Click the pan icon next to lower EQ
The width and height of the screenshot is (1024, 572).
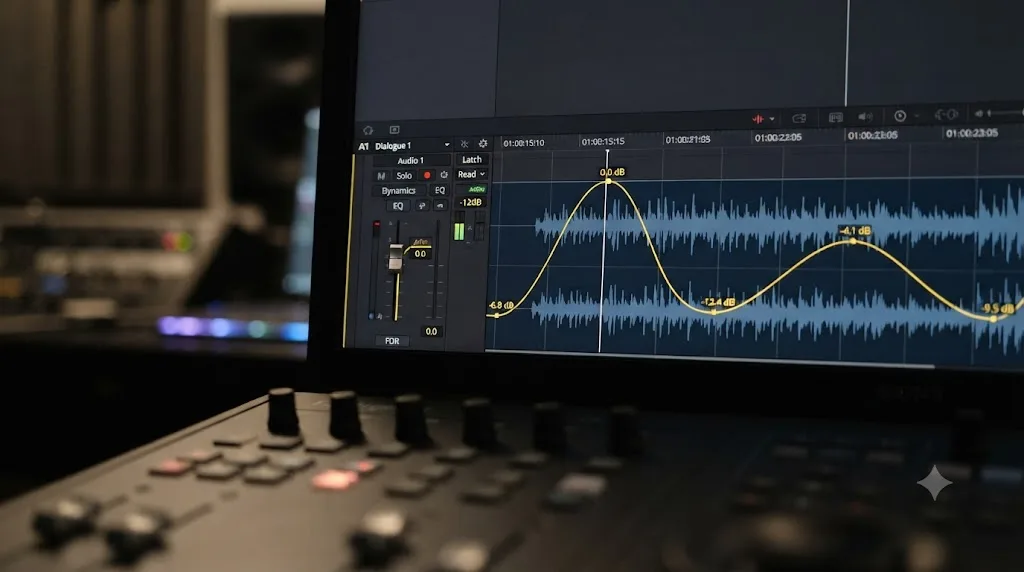[x=422, y=206]
